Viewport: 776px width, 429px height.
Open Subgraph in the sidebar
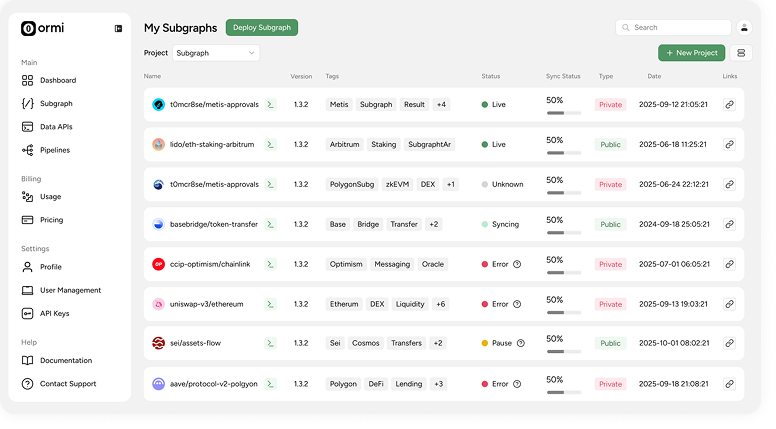pyautogui.click(x=48, y=103)
